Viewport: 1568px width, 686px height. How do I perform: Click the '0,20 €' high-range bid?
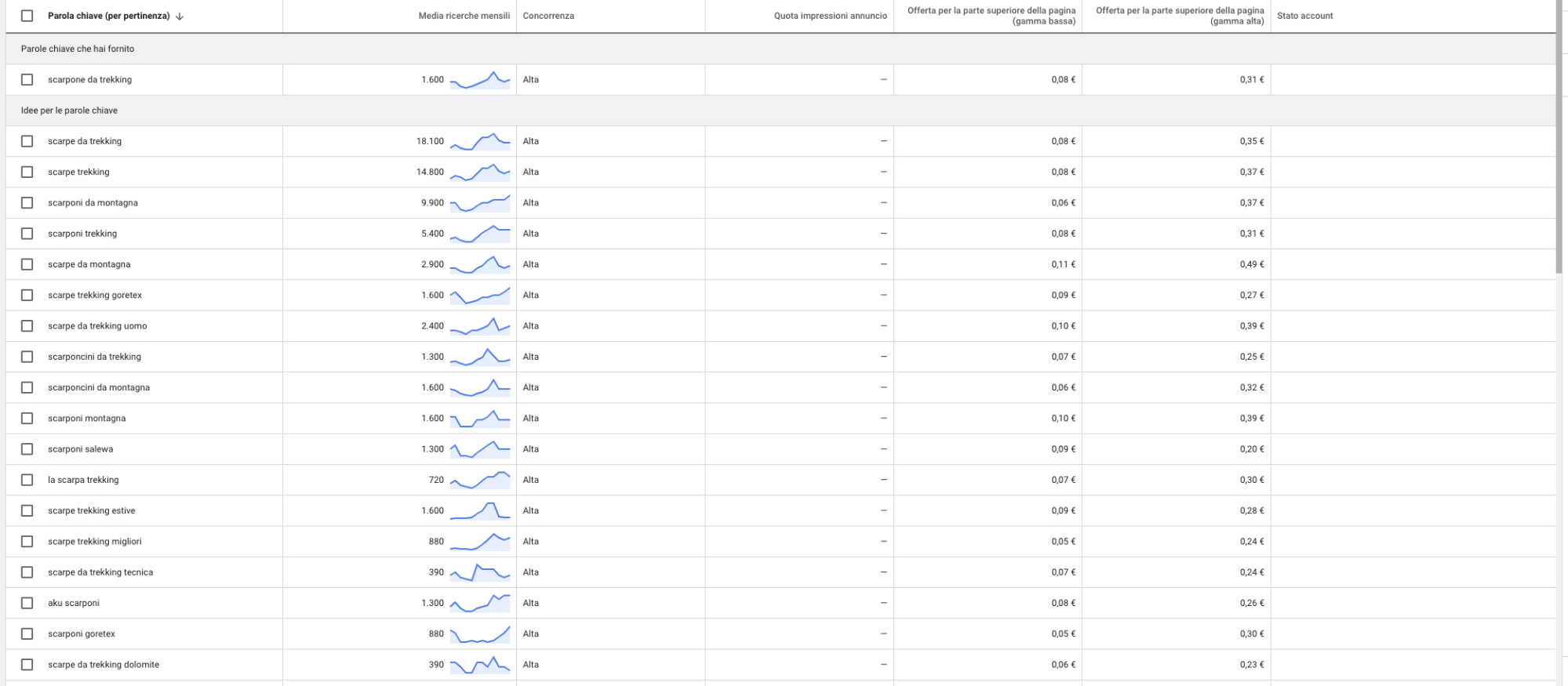click(1252, 449)
